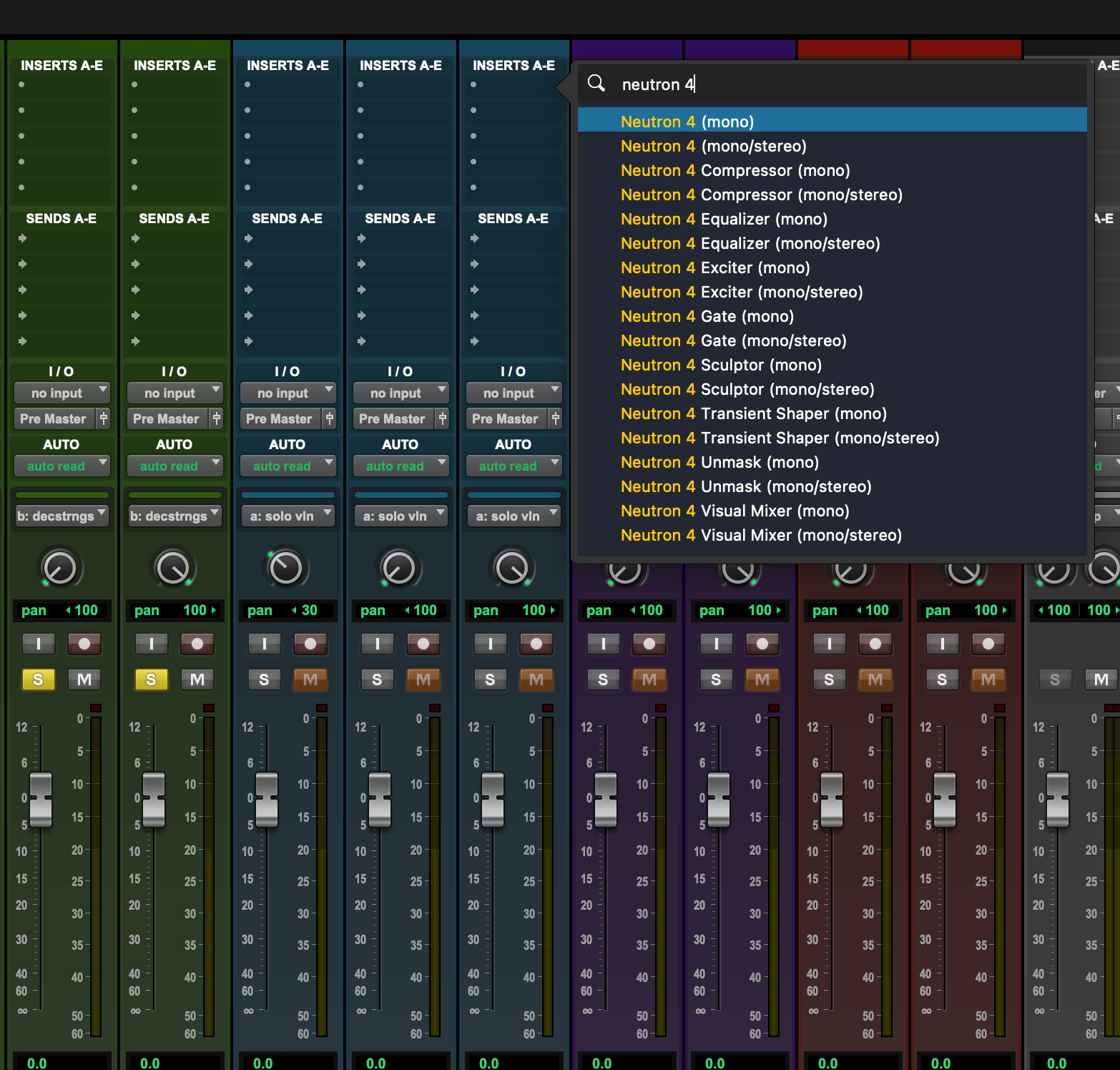
Task: Record-arm the blue track panned right 100
Action: pyautogui.click(x=536, y=644)
